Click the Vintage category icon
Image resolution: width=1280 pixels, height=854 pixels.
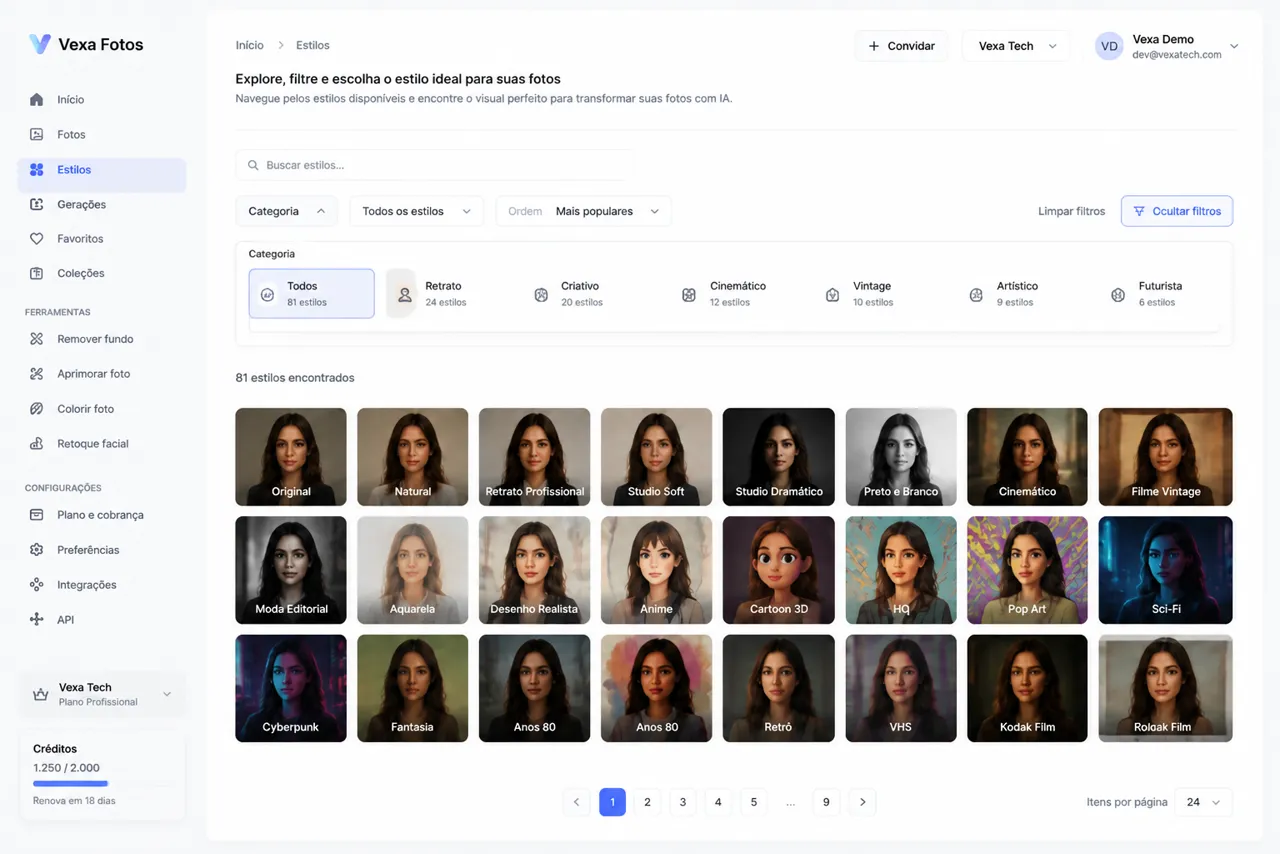pos(832,295)
